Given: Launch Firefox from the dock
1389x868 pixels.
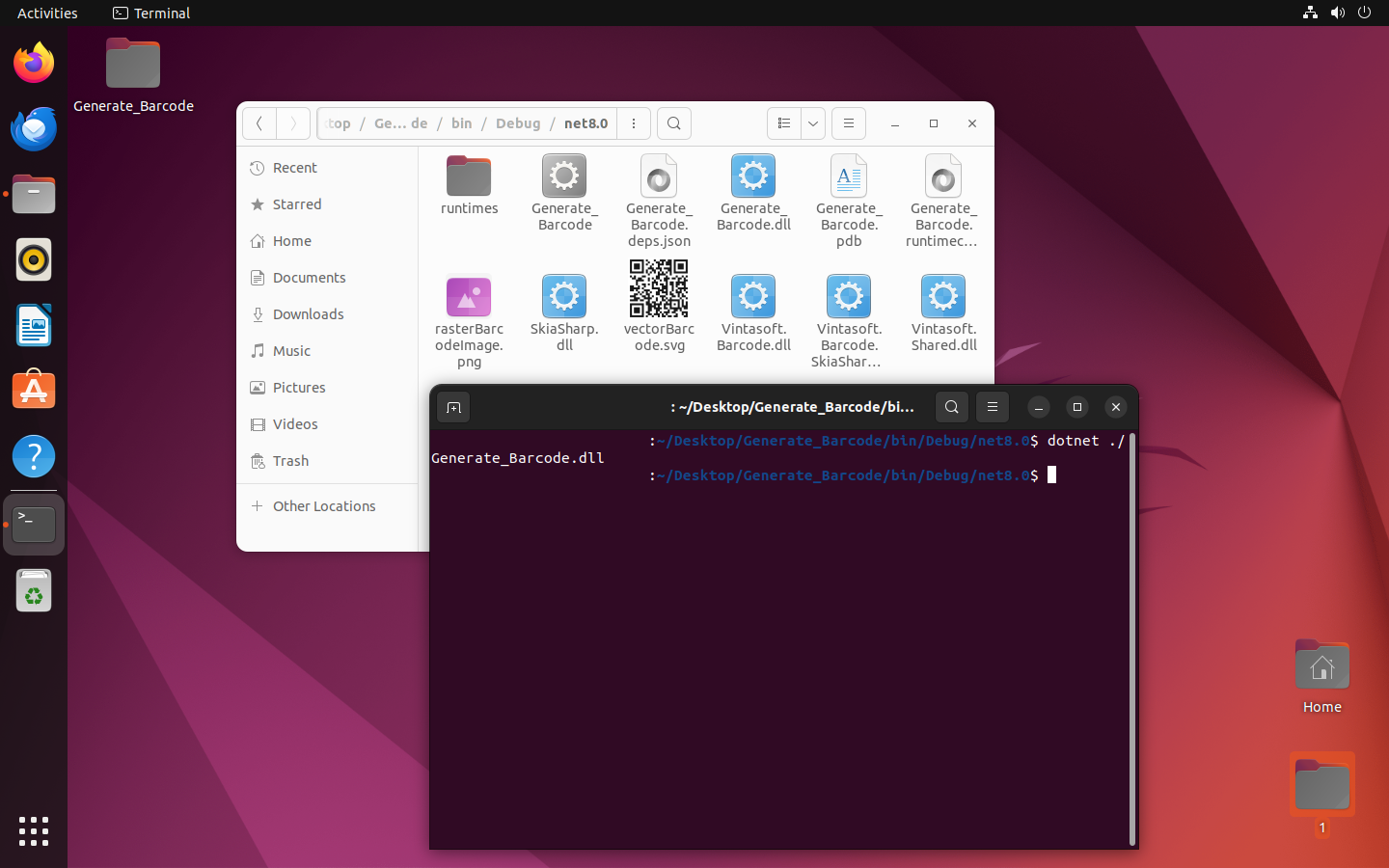Looking at the screenshot, I should click(x=34, y=64).
